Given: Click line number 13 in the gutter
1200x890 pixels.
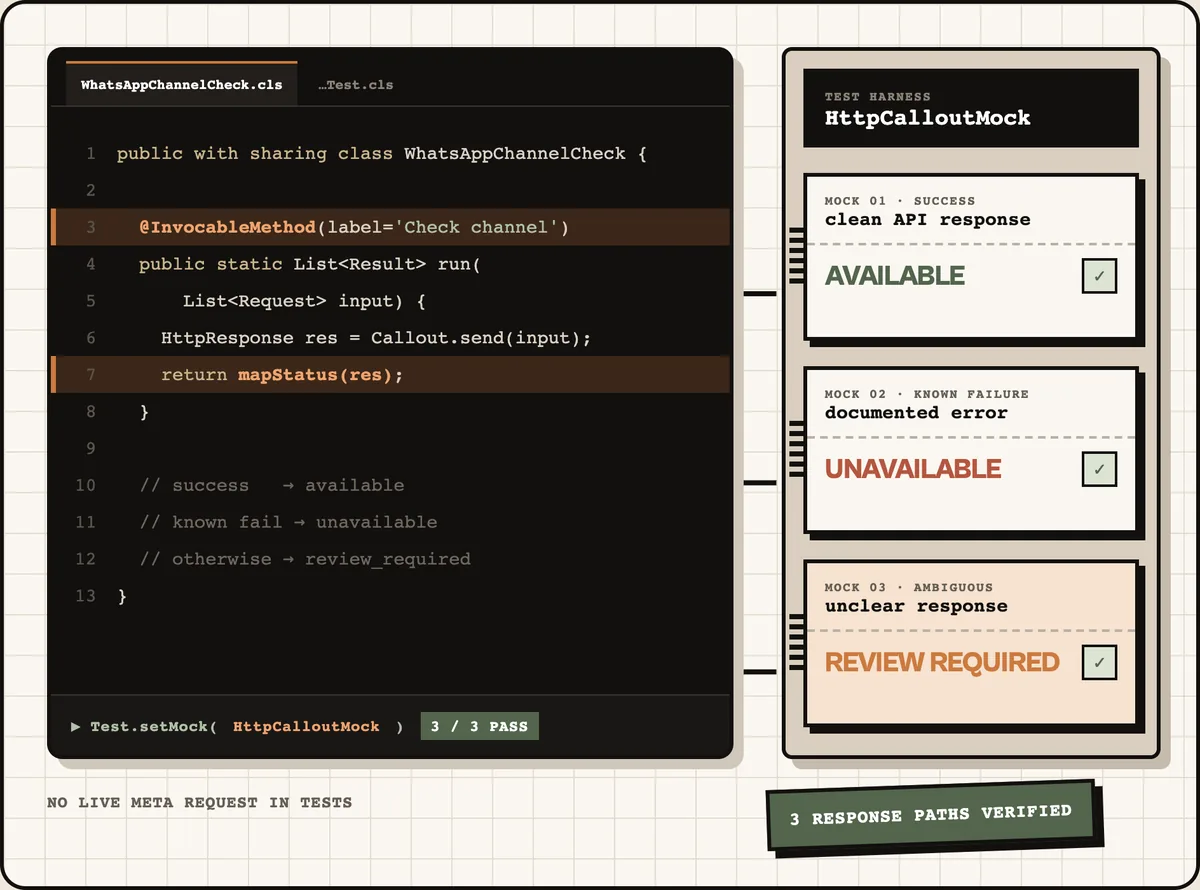Looking at the screenshot, I should point(86,596).
